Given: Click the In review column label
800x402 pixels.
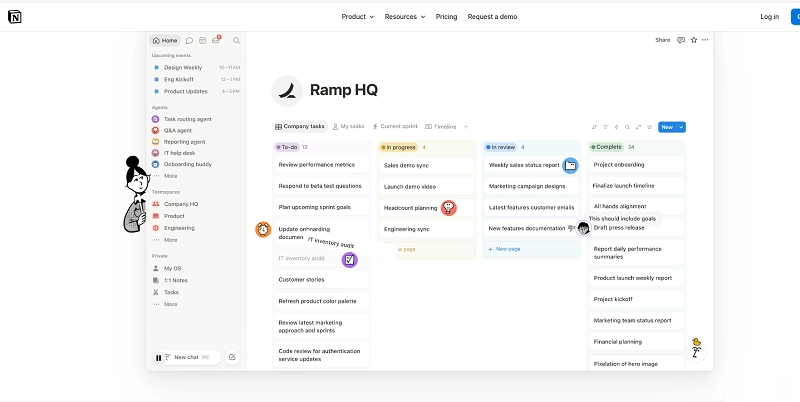Looking at the screenshot, I should pyautogui.click(x=501, y=147).
